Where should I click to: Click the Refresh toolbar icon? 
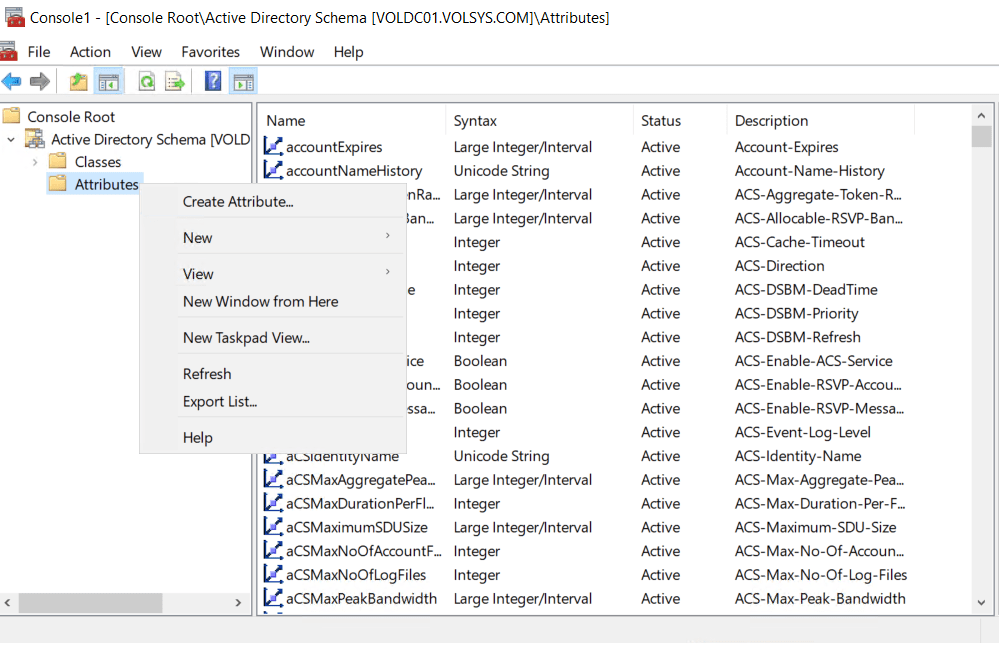tap(147, 82)
